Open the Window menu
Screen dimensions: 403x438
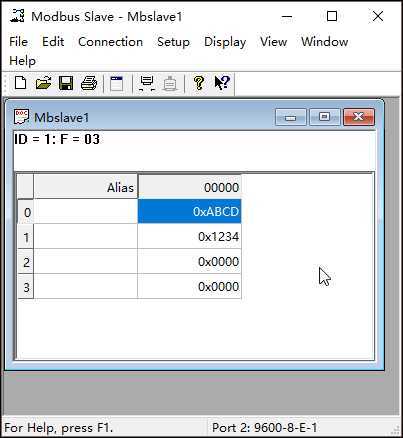(325, 42)
